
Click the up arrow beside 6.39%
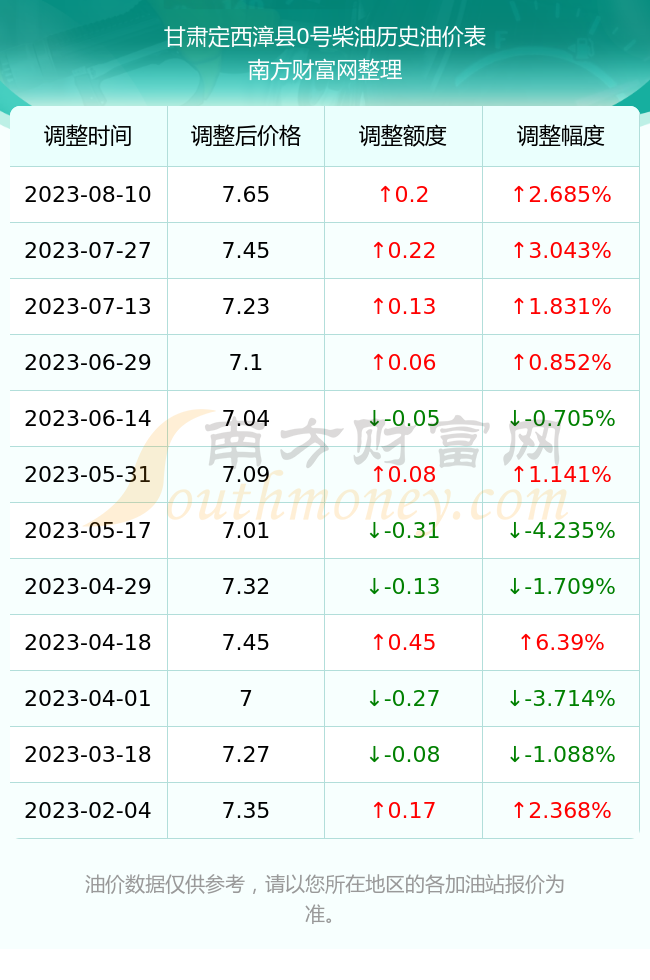point(526,642)
